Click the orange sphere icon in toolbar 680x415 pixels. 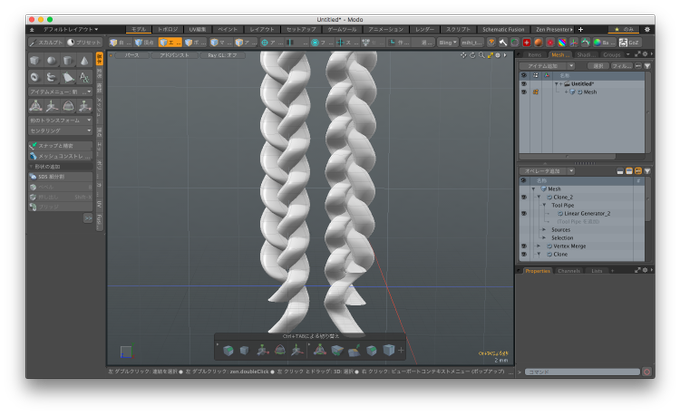click(x=538, y=42)
